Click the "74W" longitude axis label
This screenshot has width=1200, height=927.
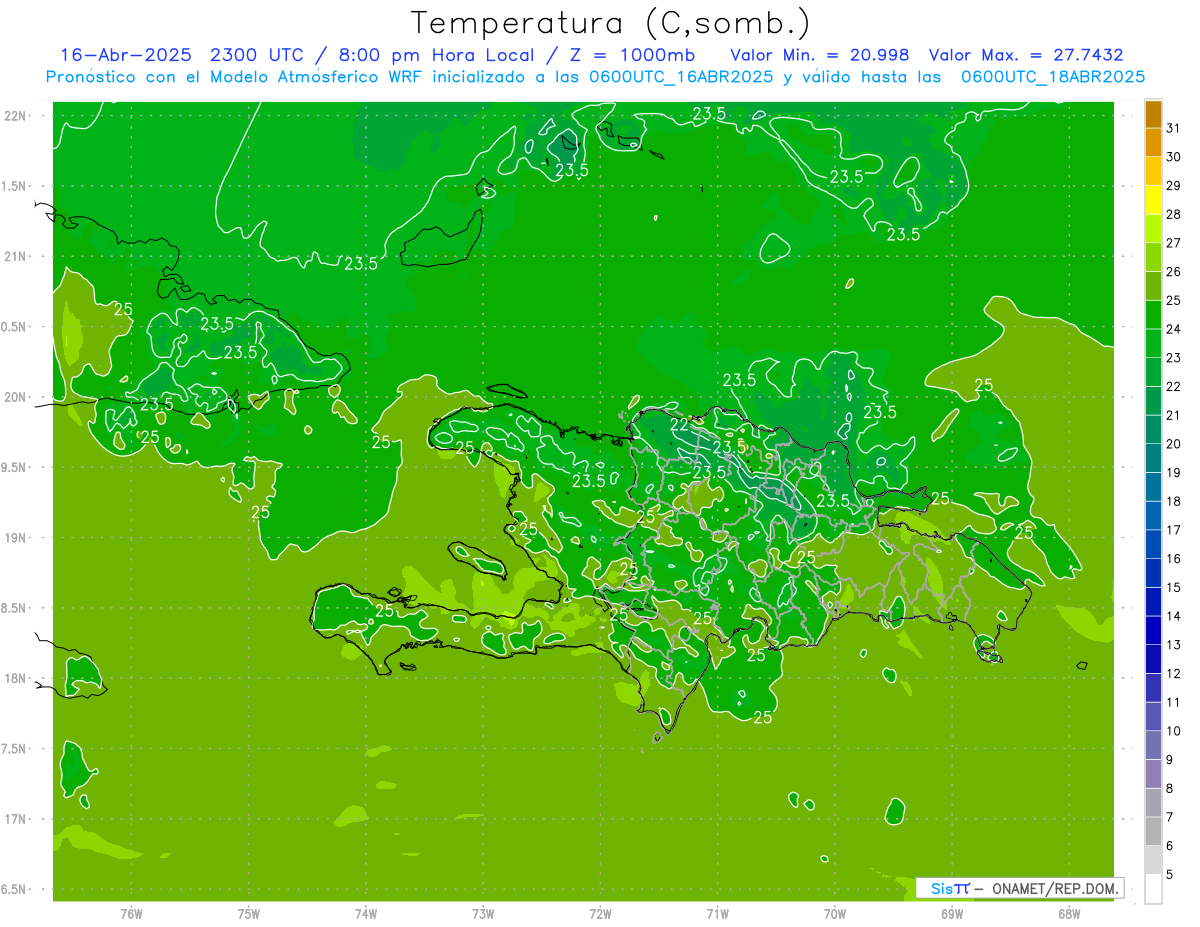click(x=366, y=914)
